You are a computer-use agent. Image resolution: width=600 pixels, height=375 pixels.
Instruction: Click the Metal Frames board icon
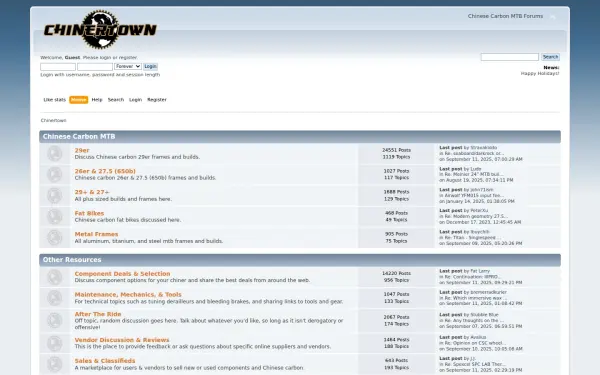55,238
